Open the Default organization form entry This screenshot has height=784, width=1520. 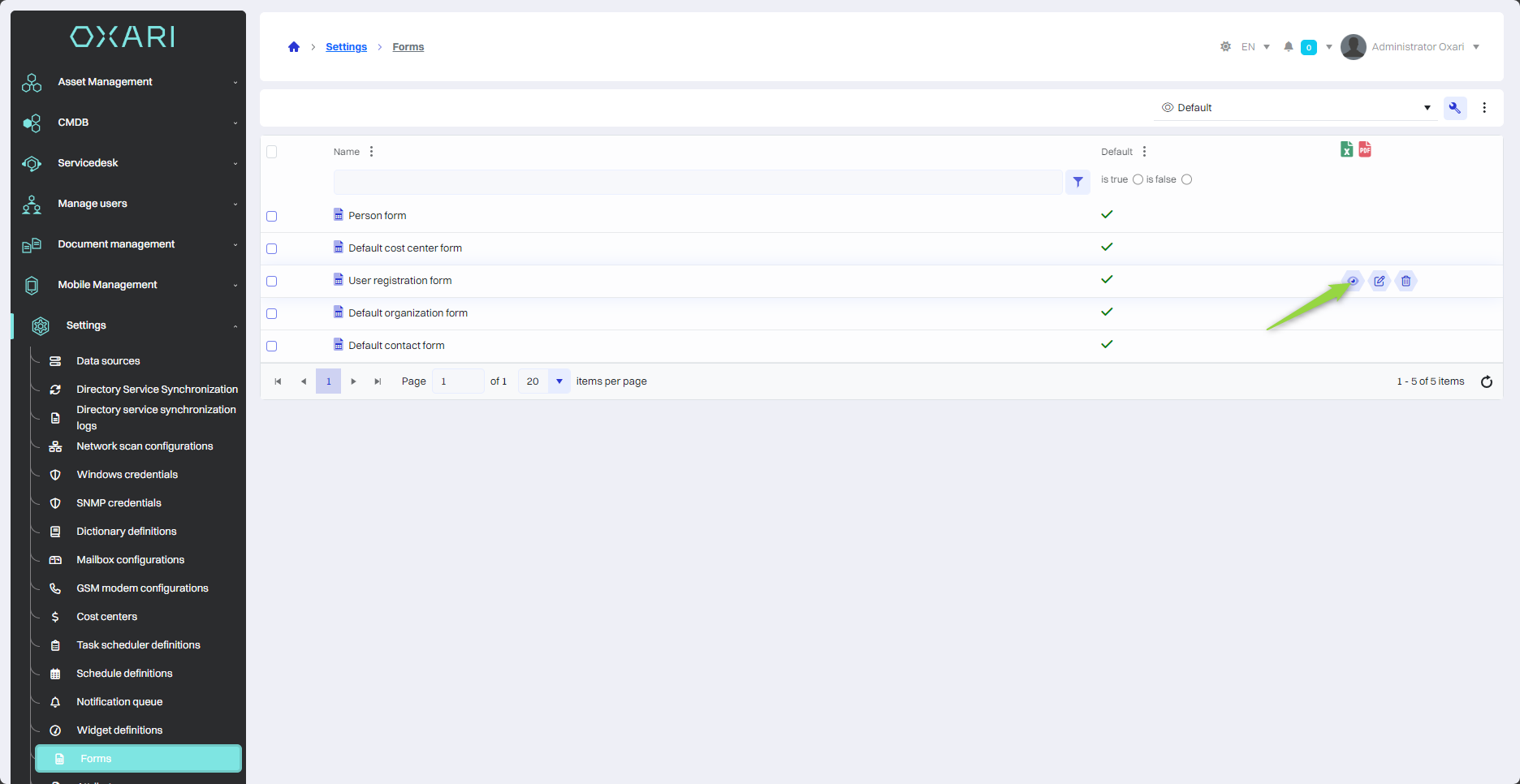(x=408, y=313)
